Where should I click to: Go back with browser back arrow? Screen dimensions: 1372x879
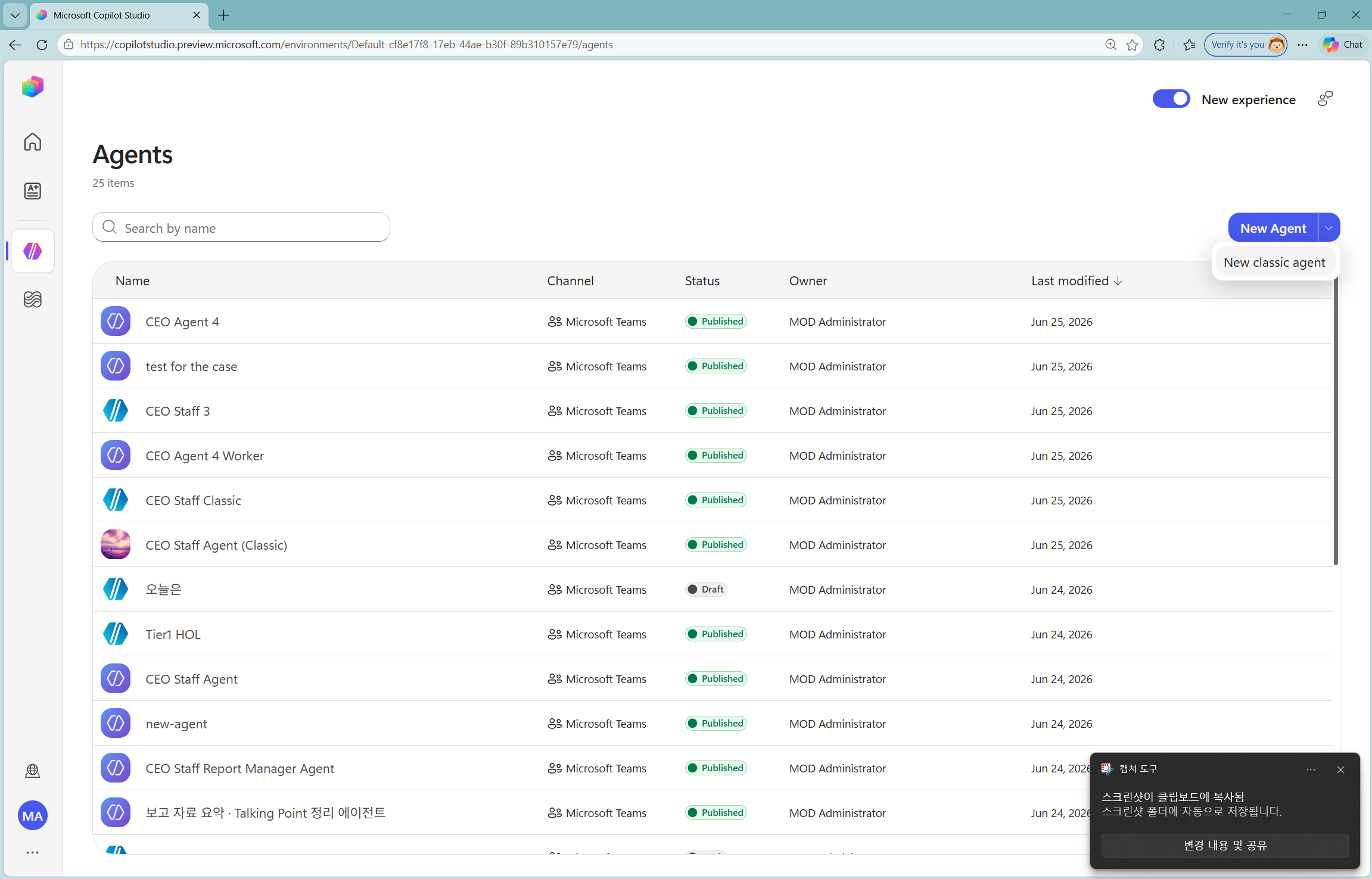(15, 45)
